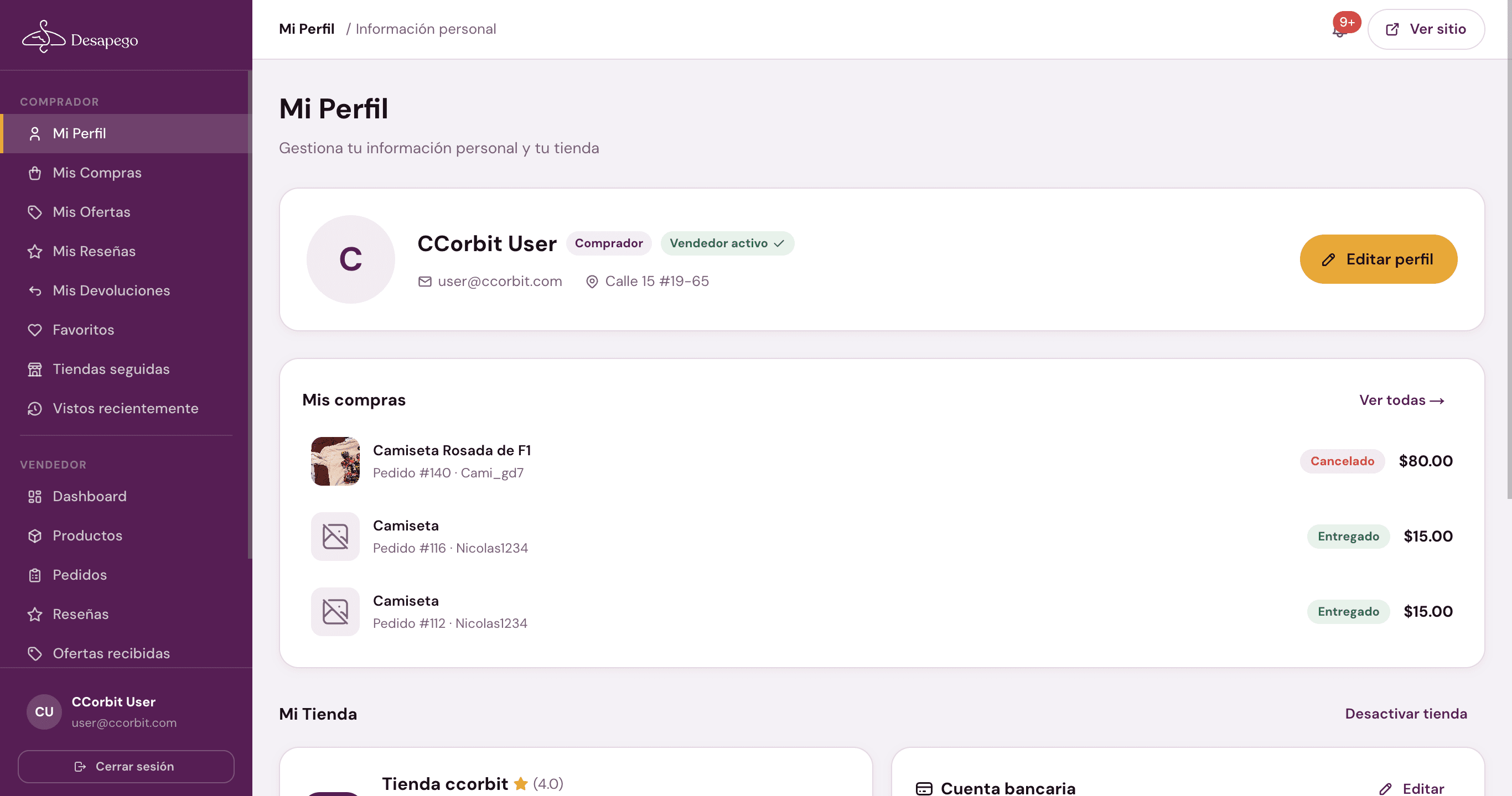Click the Editar perfil button

click(x=1378, y=259)
